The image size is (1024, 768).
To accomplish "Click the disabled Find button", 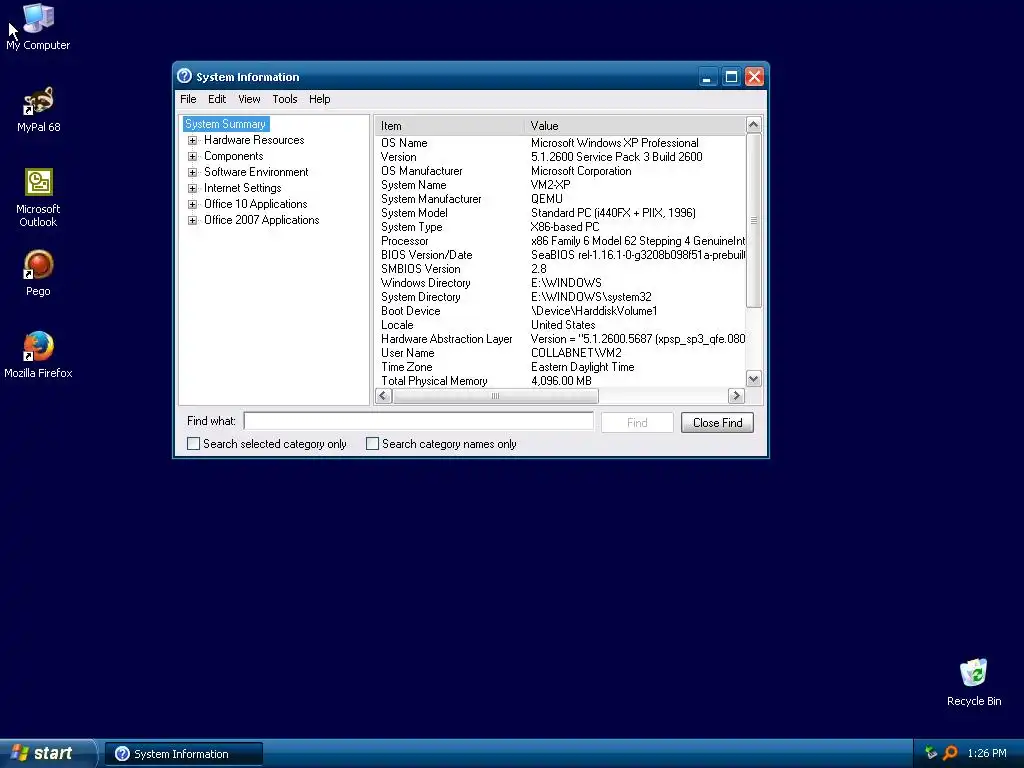I will pyautogui.click(x=637, y=423).
